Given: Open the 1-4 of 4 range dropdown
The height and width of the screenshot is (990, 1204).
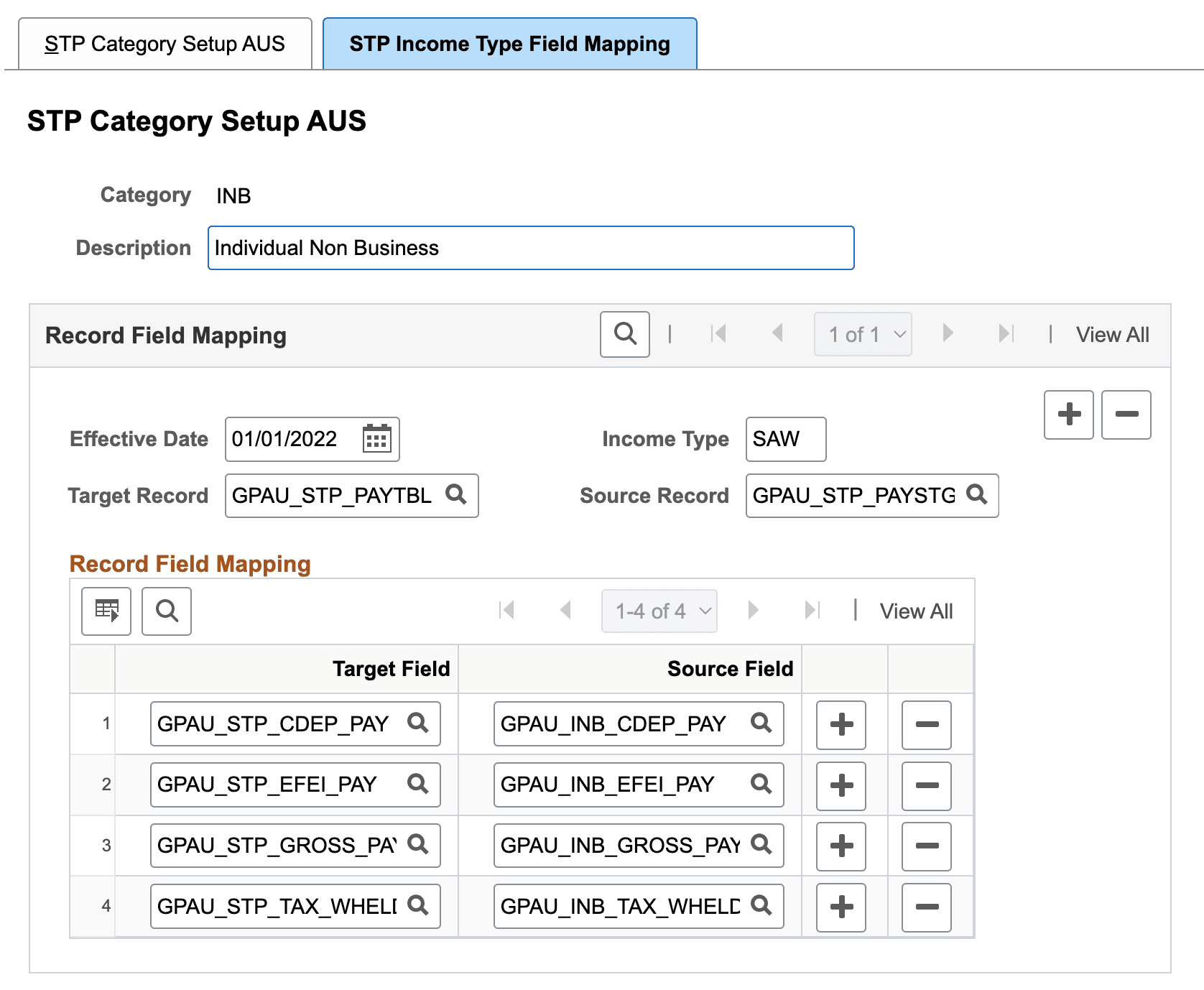Looking at the screenshot, I should click(658, 611).
